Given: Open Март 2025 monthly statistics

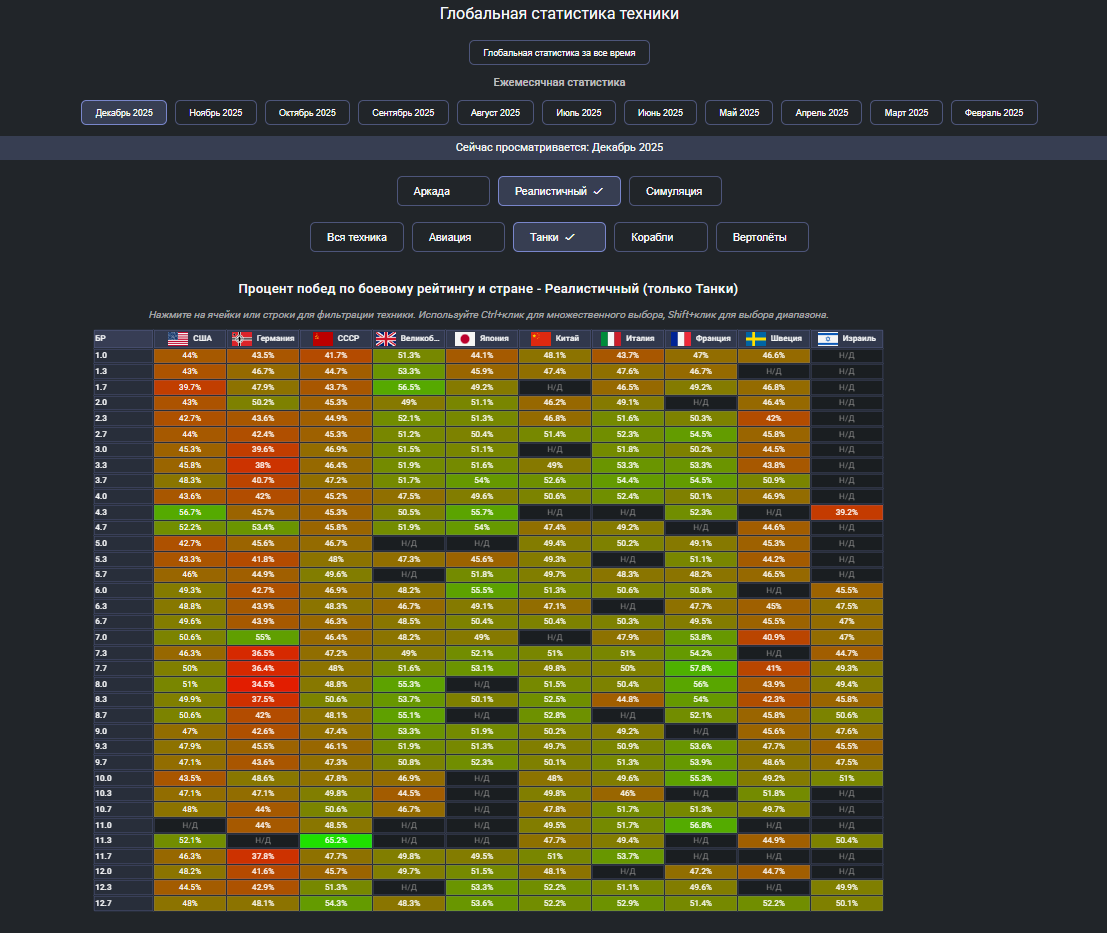Looking at the screenshot, I should [906, 113].
